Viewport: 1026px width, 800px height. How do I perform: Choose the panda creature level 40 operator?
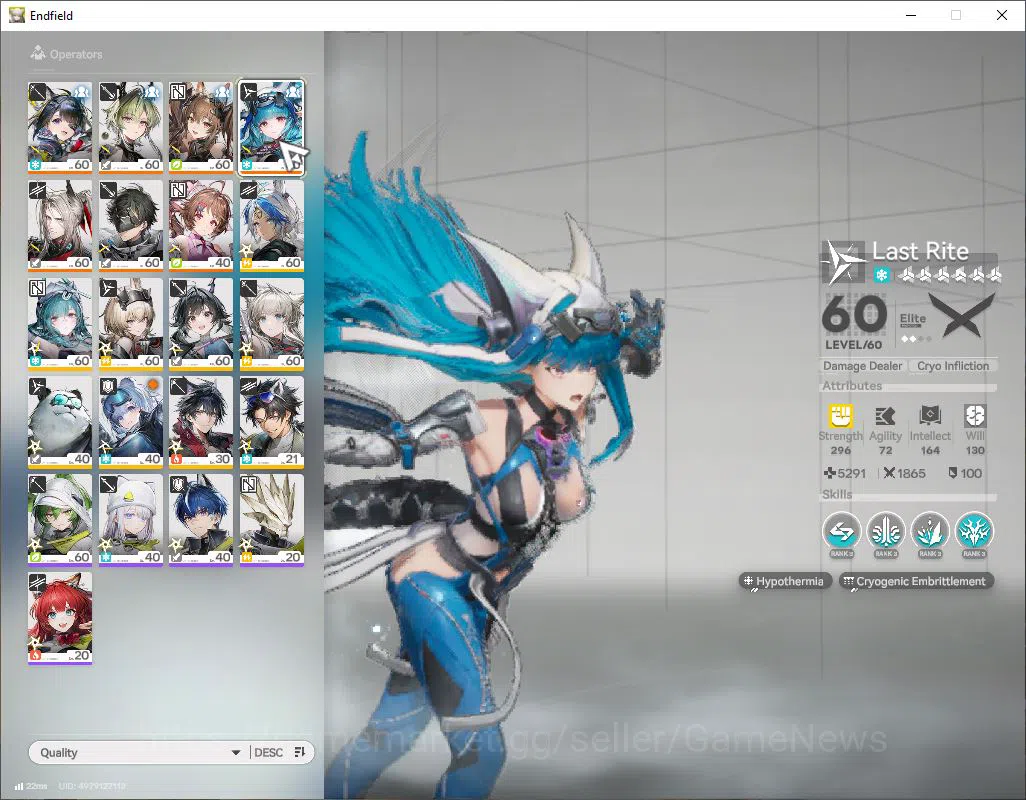pyautogui.click(x=60, y=421)
